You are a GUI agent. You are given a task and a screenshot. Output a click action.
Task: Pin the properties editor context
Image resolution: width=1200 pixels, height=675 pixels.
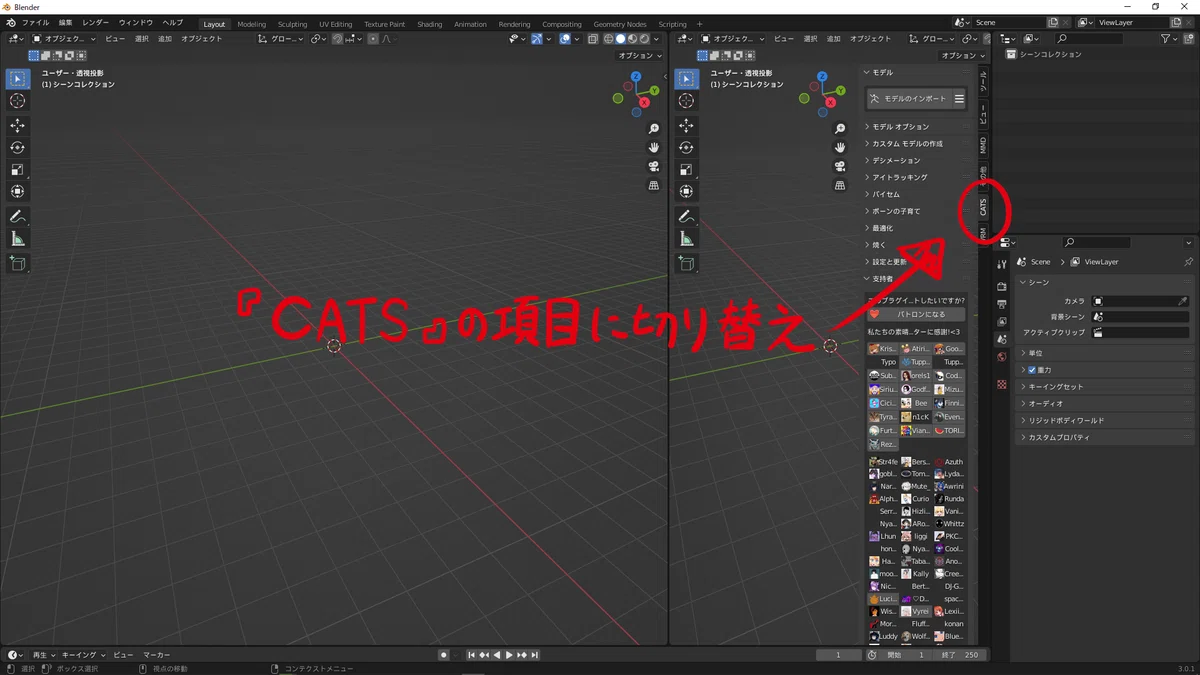coord(1188,262)
